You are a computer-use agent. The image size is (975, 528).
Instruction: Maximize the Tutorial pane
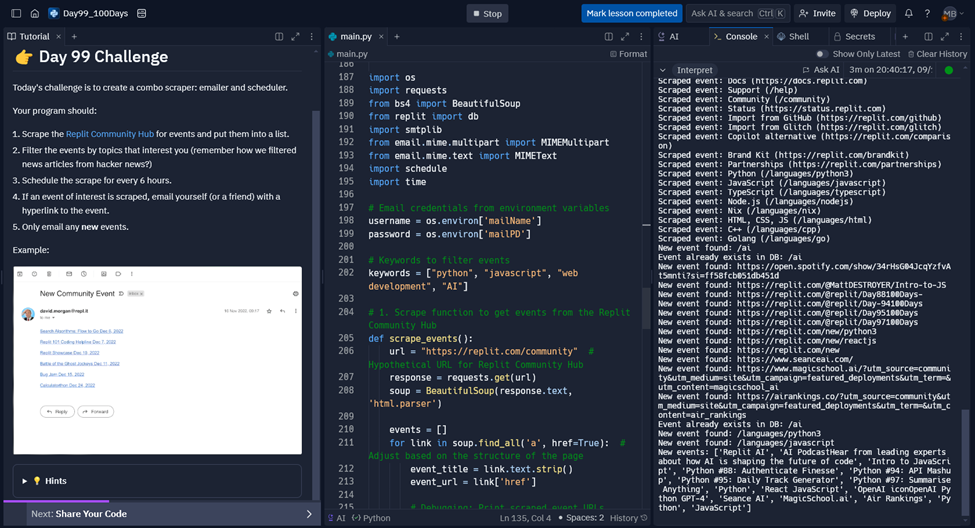[x=295, y=37]
